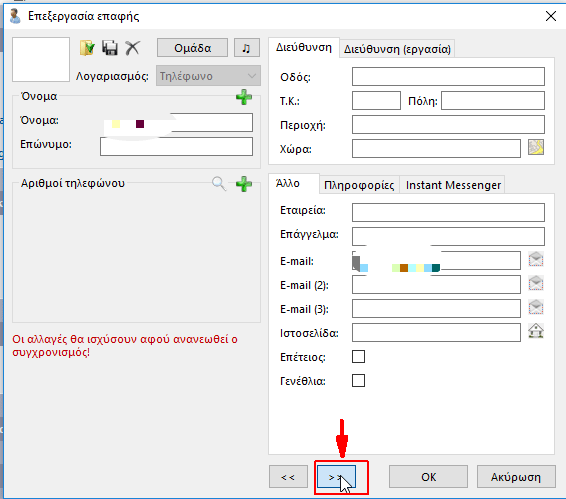Click the Οδός input field
Screen dimensions: 566x499
(x=448, y=76)
